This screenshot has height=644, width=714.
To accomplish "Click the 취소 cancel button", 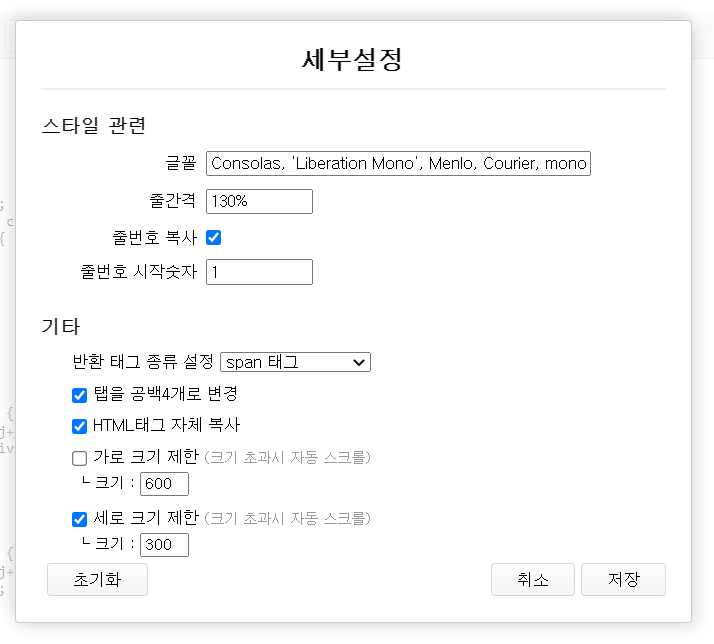I will click(533, 579).
